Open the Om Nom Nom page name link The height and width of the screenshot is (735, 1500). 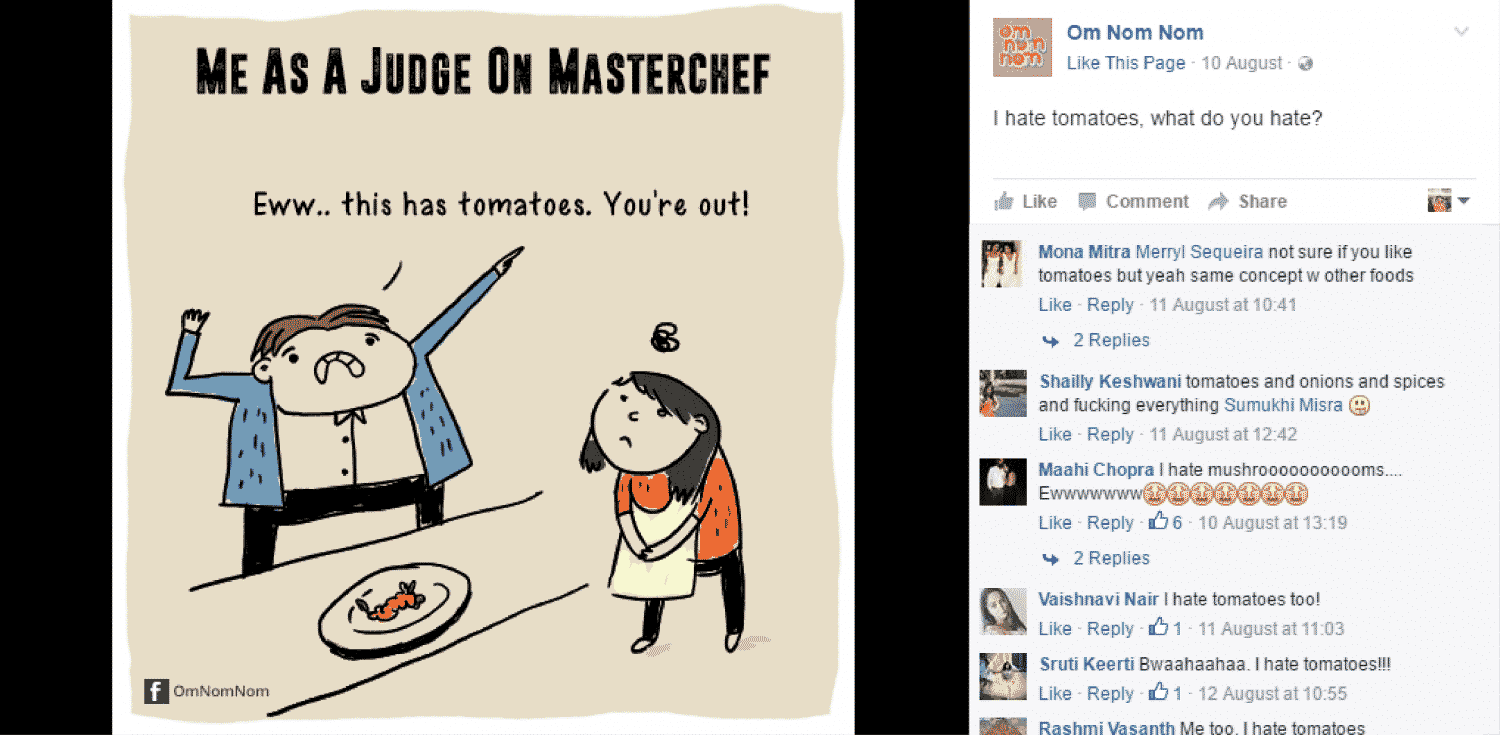[1135, 32]
